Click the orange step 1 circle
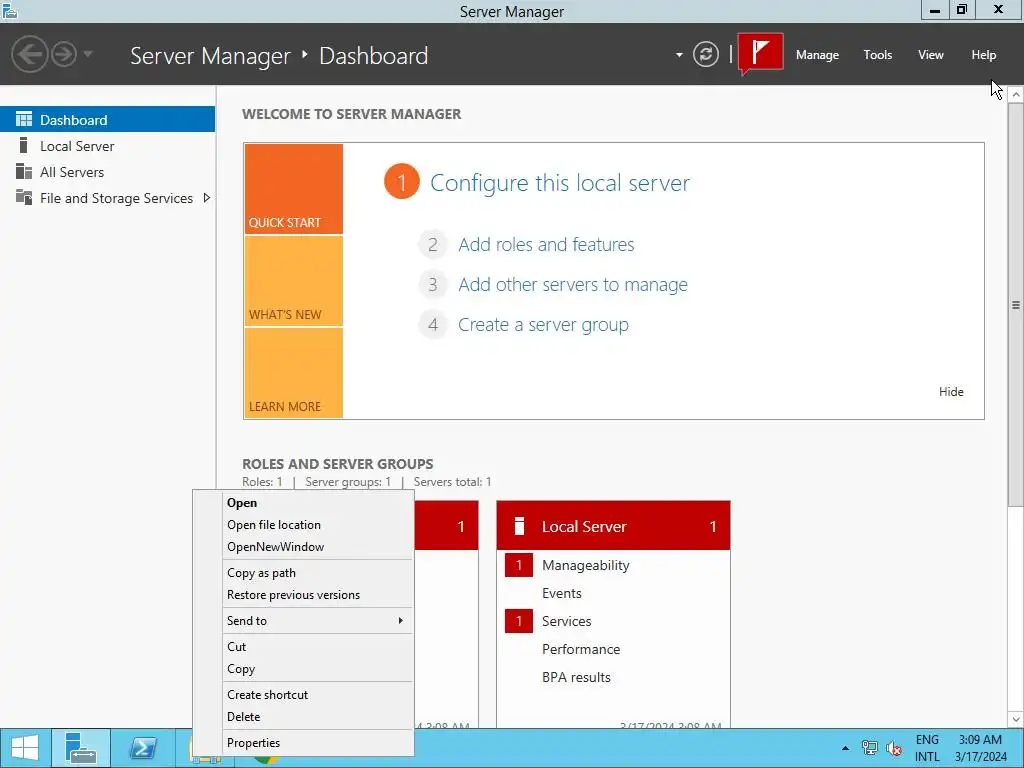Image resolution: width=1024 pixels, height=768 pixels. coord(402,182)
